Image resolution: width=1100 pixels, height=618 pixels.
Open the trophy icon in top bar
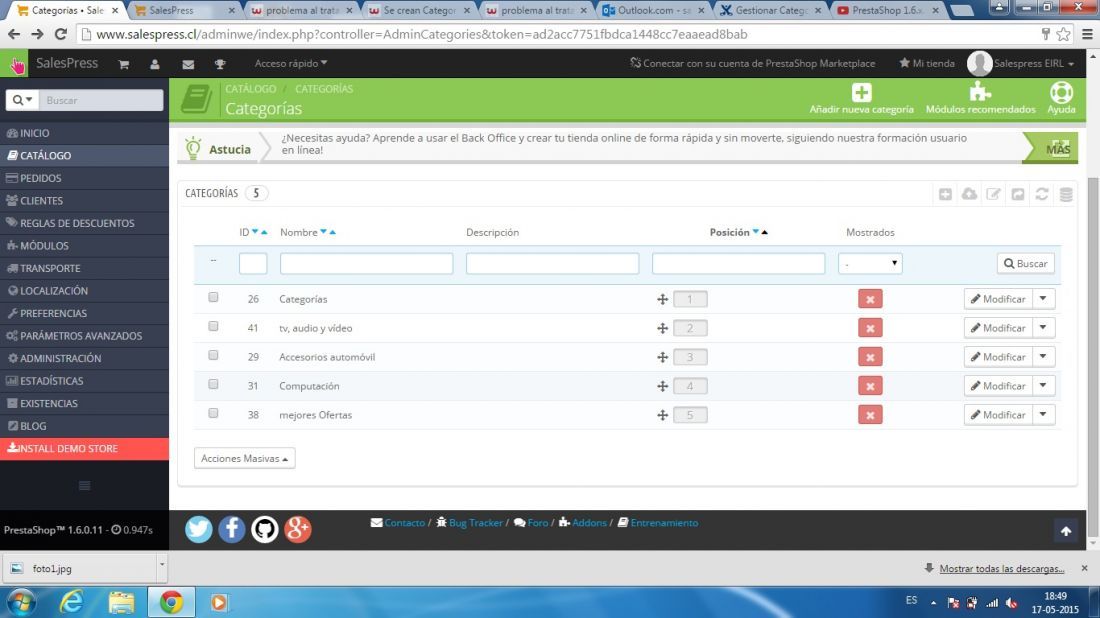(x=220, y=65)
